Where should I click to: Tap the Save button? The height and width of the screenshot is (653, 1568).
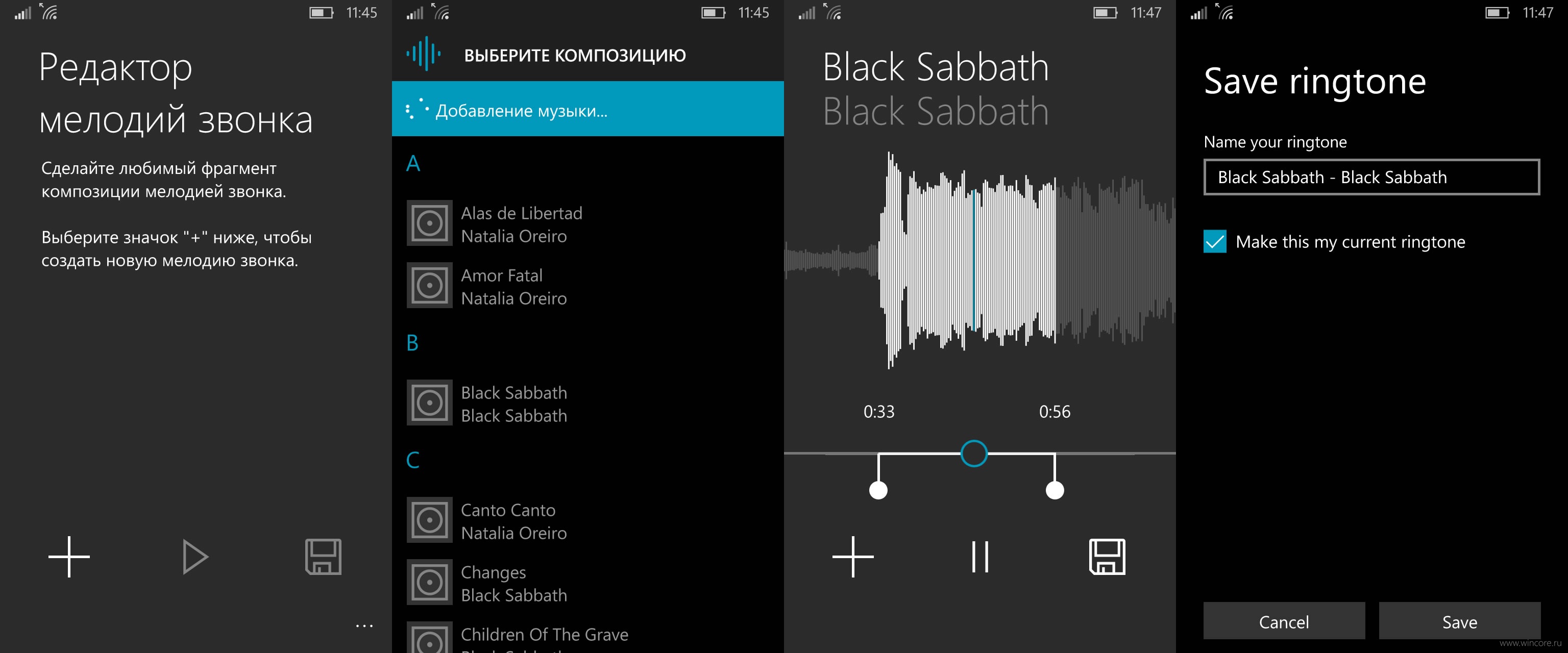pyautogui.click(x=1459, y=621)
